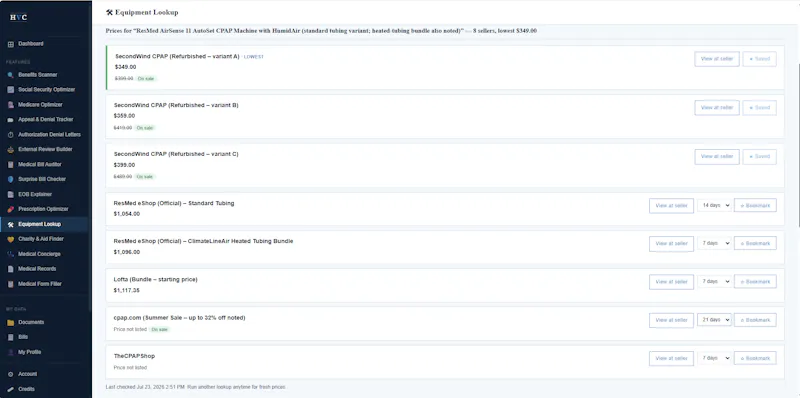View ResMed eShop Standard Tubing at seller
The image size is (800, 398).
click(671, 206)
